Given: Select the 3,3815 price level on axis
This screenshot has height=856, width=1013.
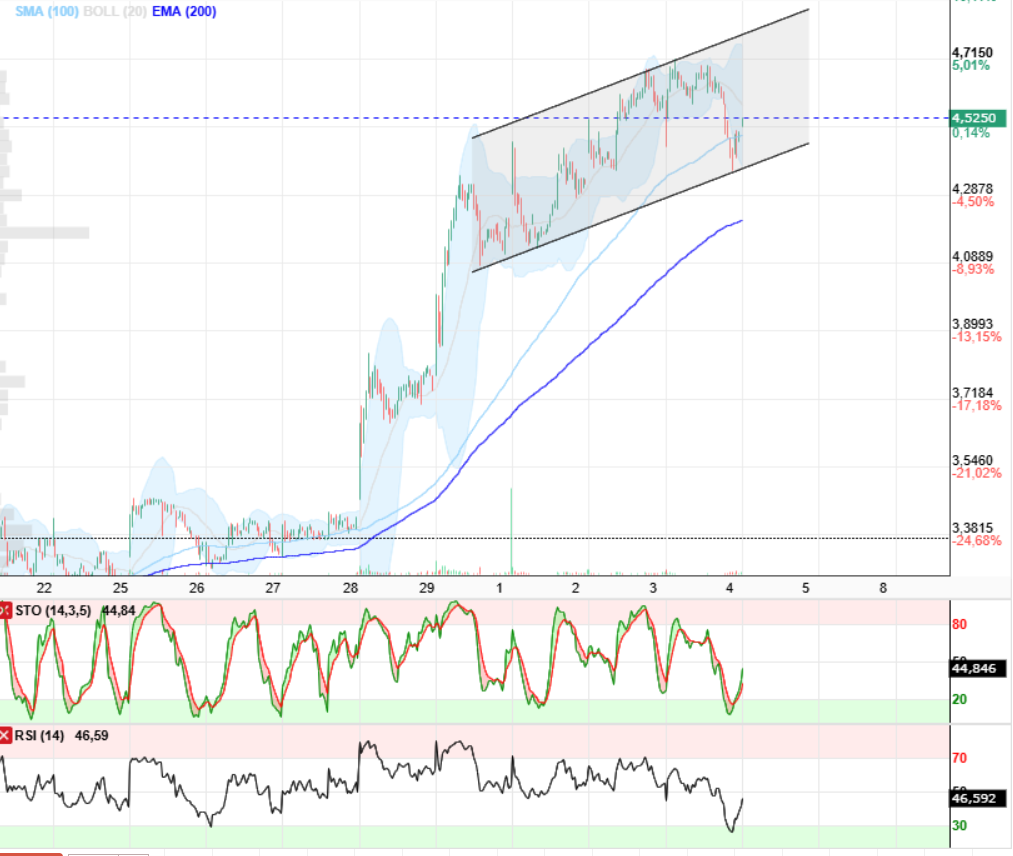Looking at the screenshot, I should (972, 528).
